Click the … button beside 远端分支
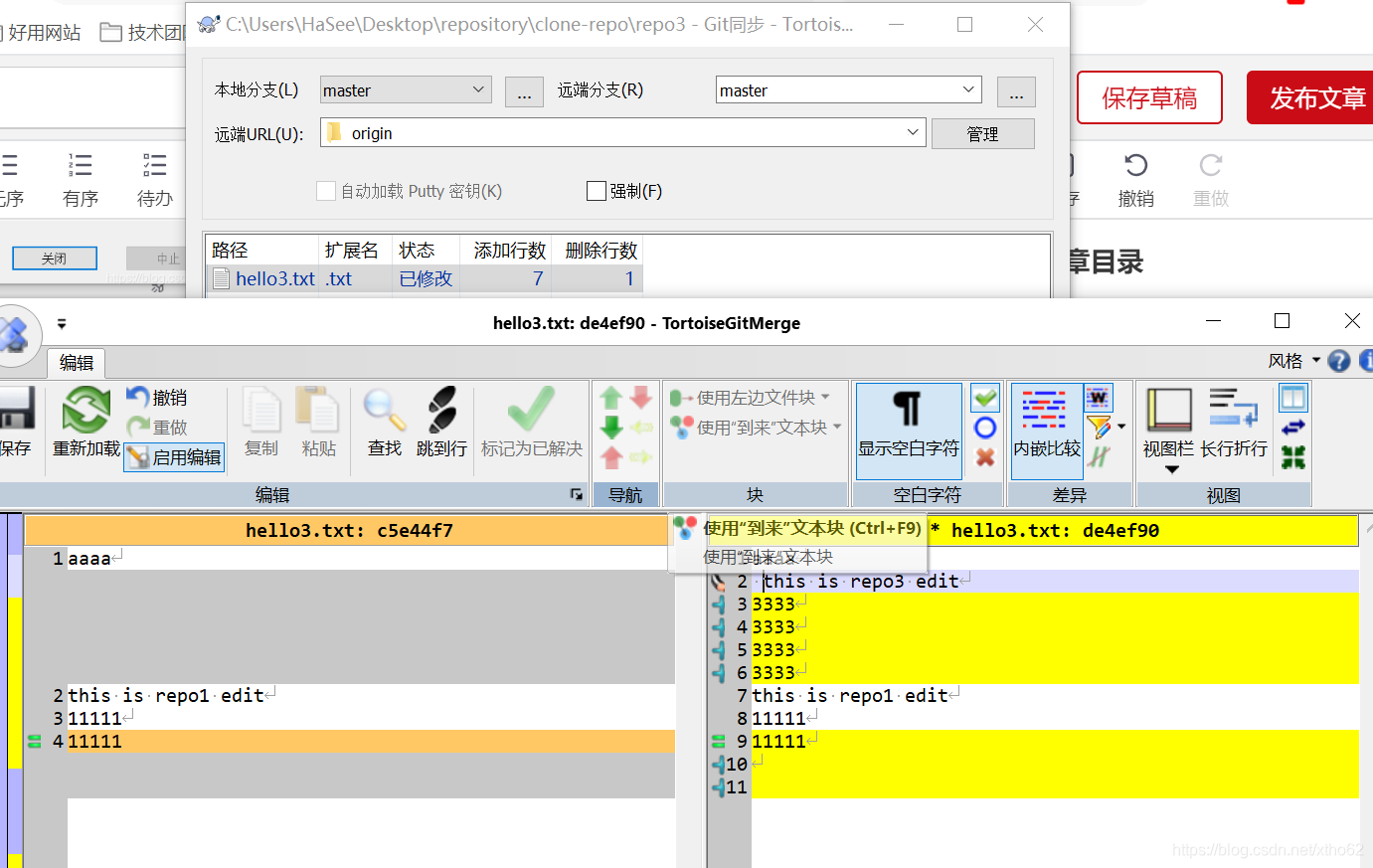The image size is (1373, 868). coord(1016,91)
